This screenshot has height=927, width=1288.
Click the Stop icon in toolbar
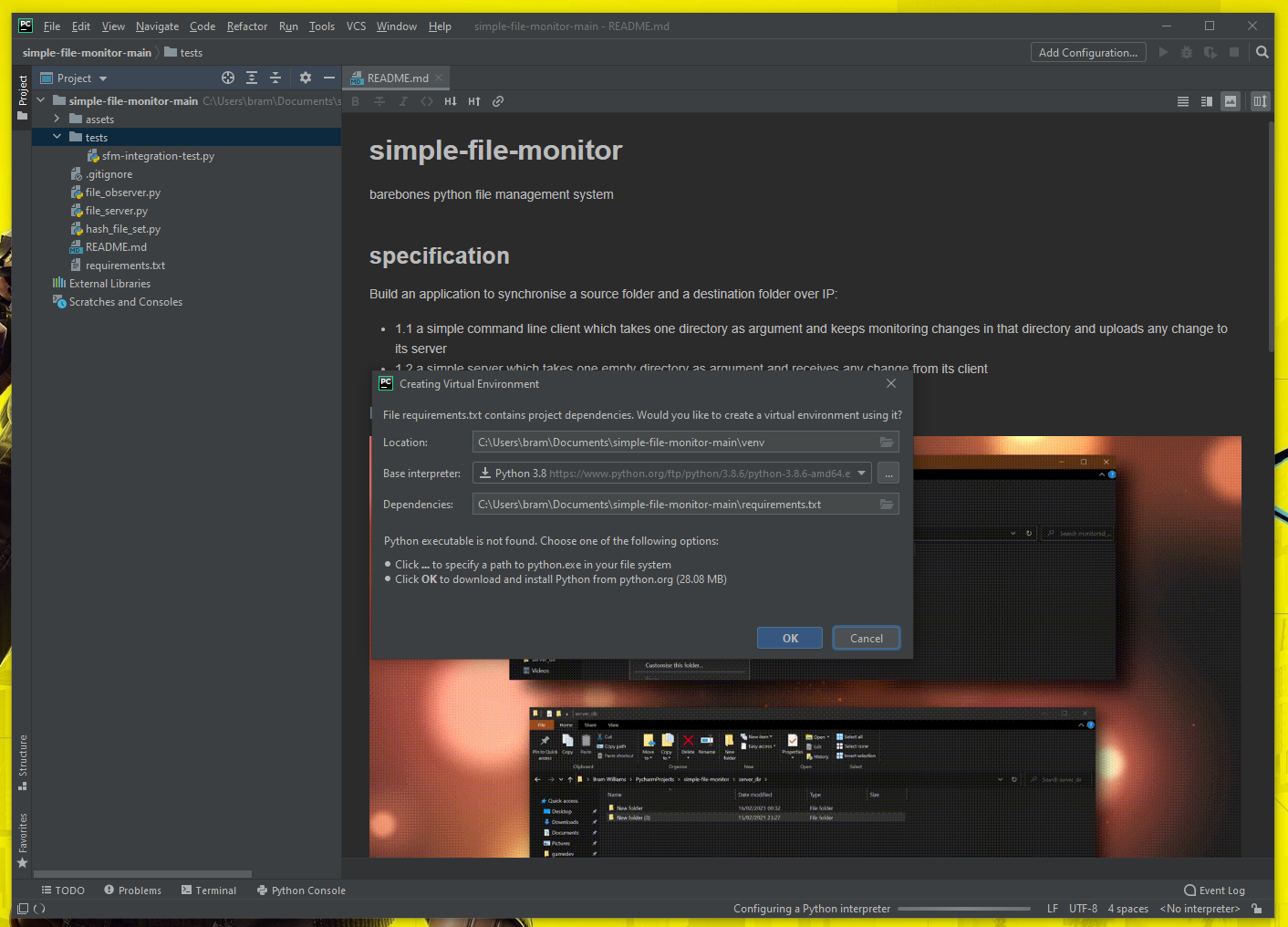[1234, 53]
